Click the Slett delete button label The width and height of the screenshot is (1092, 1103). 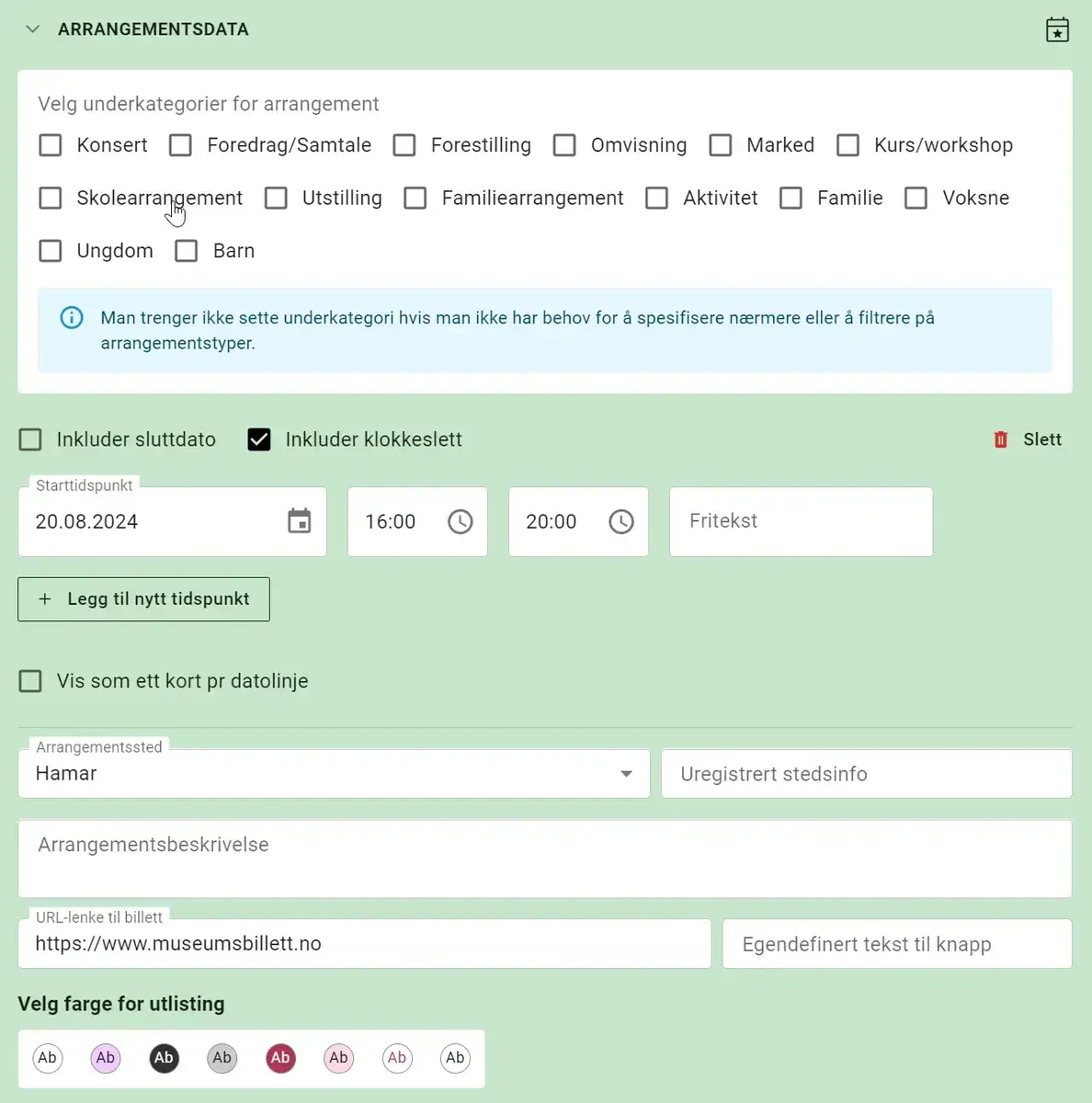1042,440
